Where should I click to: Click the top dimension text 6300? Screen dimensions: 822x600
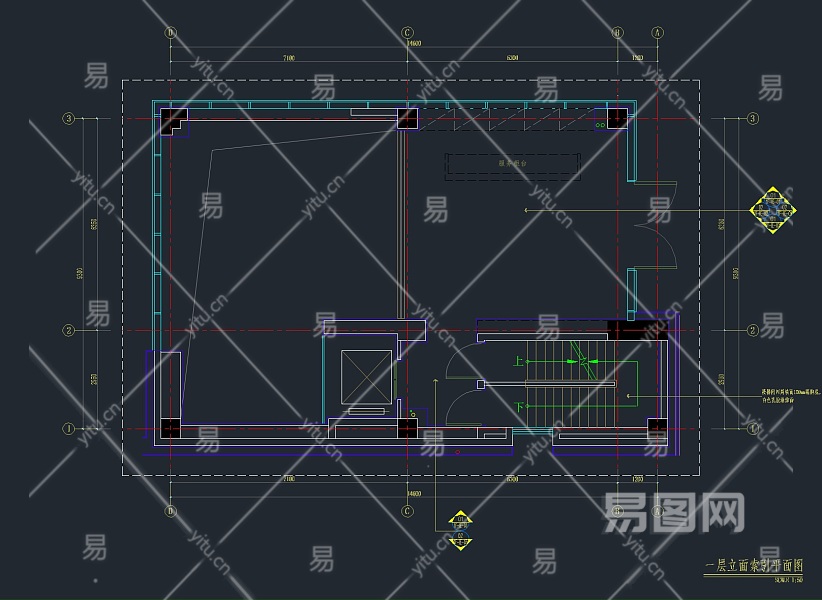point(513,58)
